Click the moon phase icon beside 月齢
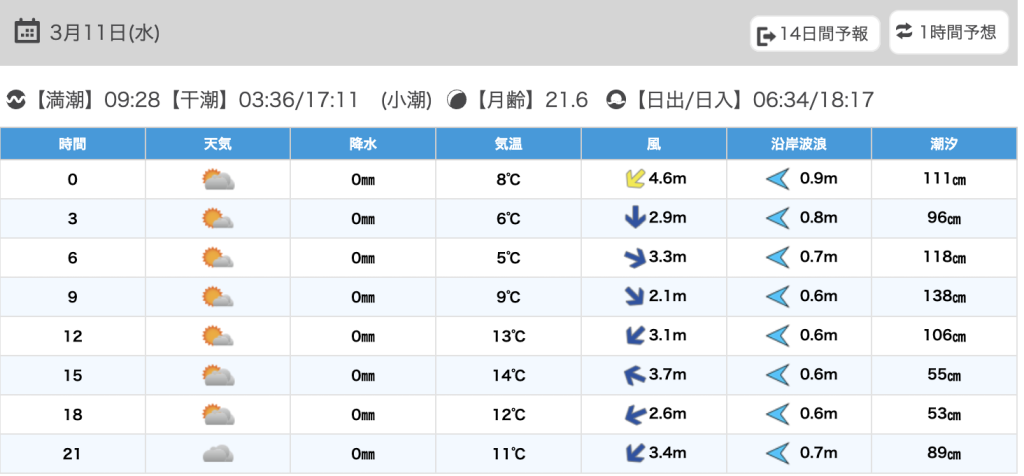1024x476 pixels. (457, 100)
